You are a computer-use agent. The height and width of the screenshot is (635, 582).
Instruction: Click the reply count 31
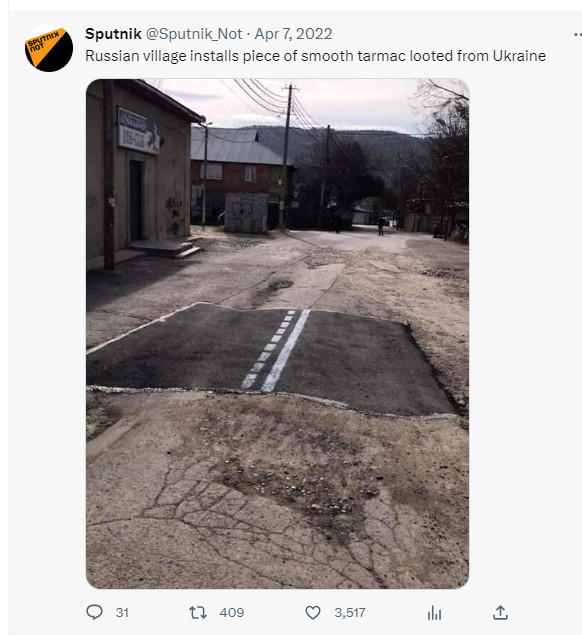(x=122, y=612)
